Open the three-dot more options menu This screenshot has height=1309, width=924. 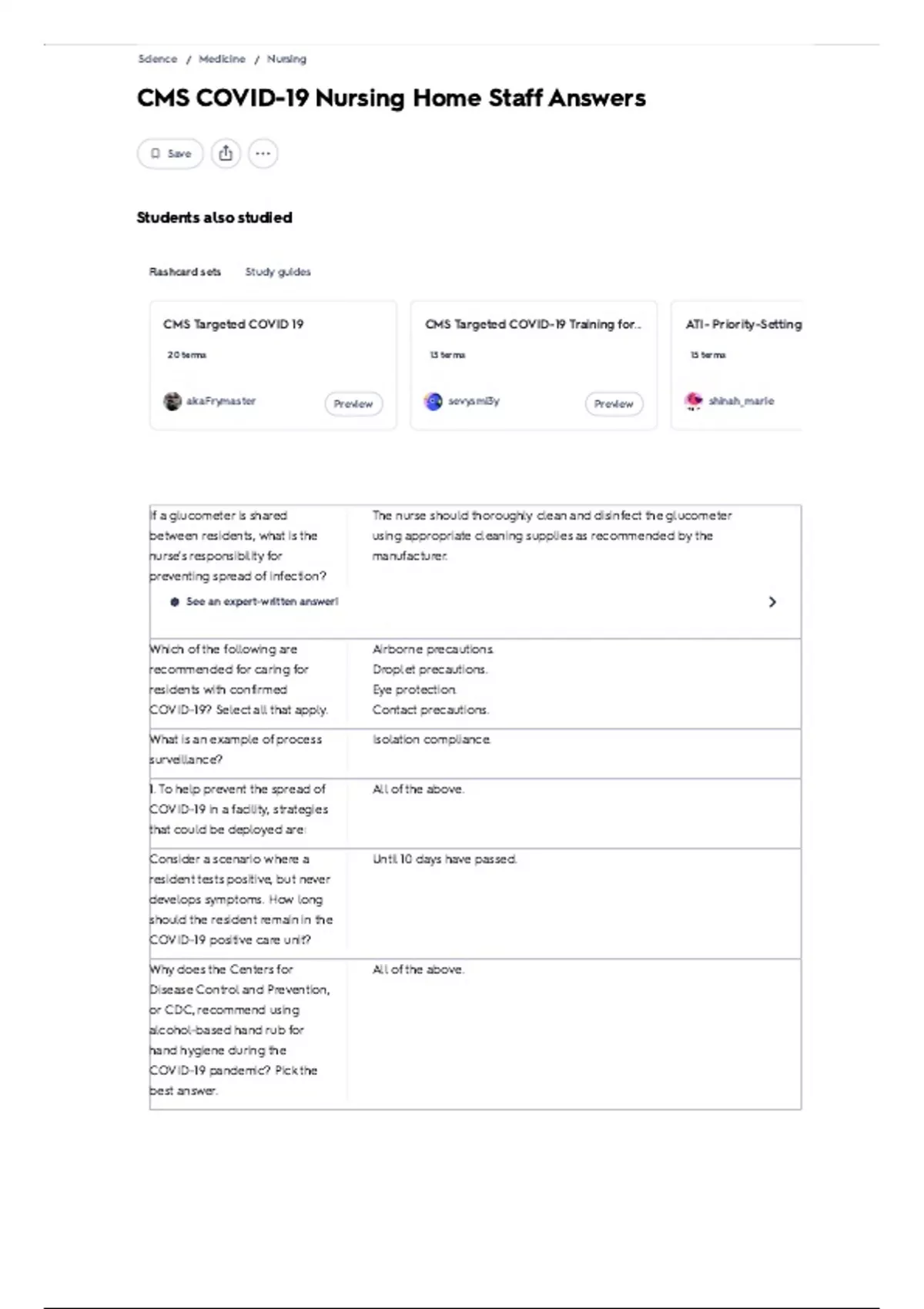pyautogui.click(x=263, y=153)
